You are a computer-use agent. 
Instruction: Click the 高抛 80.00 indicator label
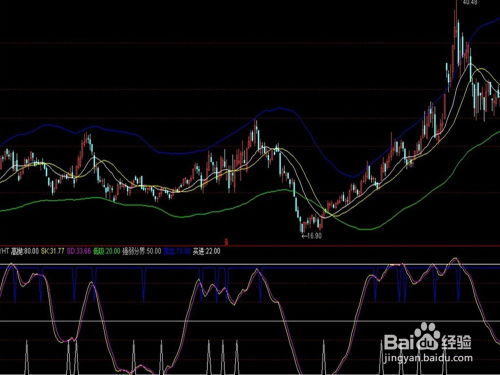[25, 251]
